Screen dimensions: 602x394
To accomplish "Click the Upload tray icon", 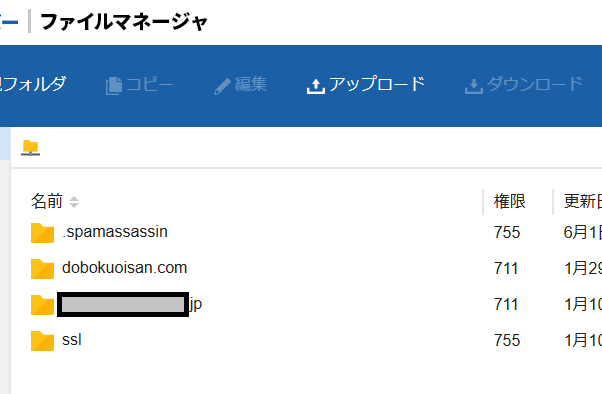I will (316, 86).
